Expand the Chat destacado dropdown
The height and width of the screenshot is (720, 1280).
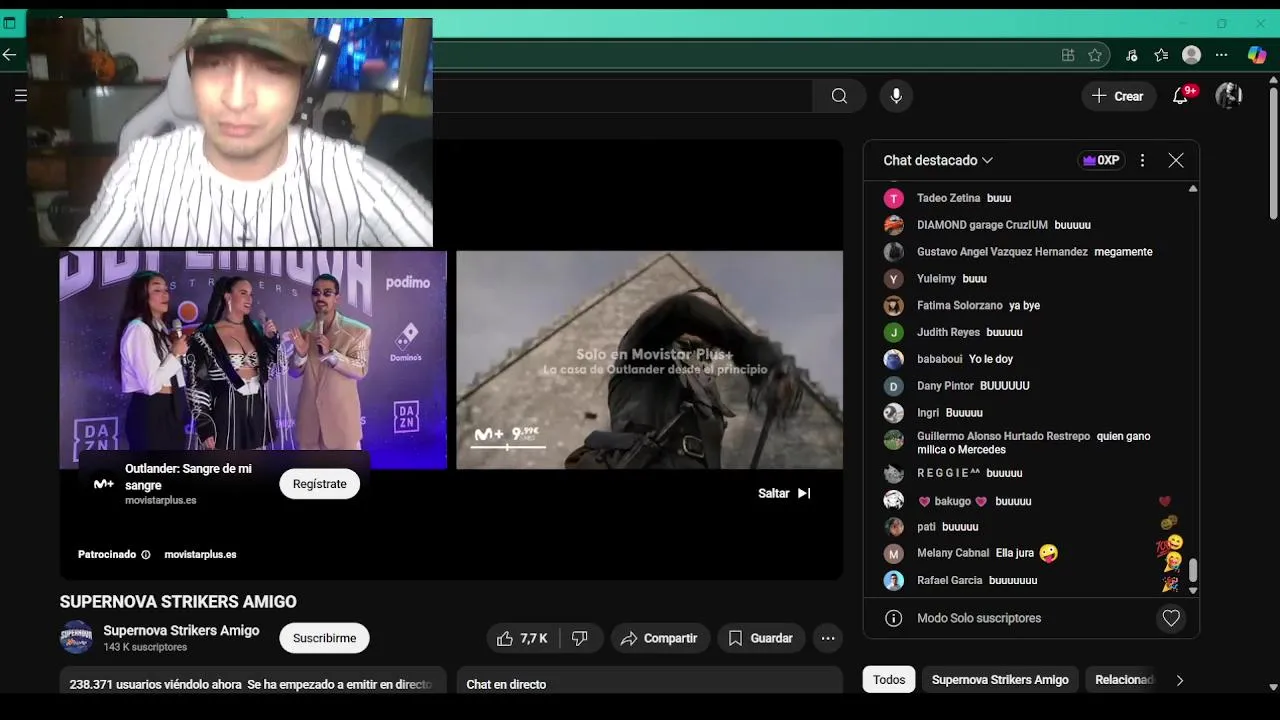tap(938, 160)
